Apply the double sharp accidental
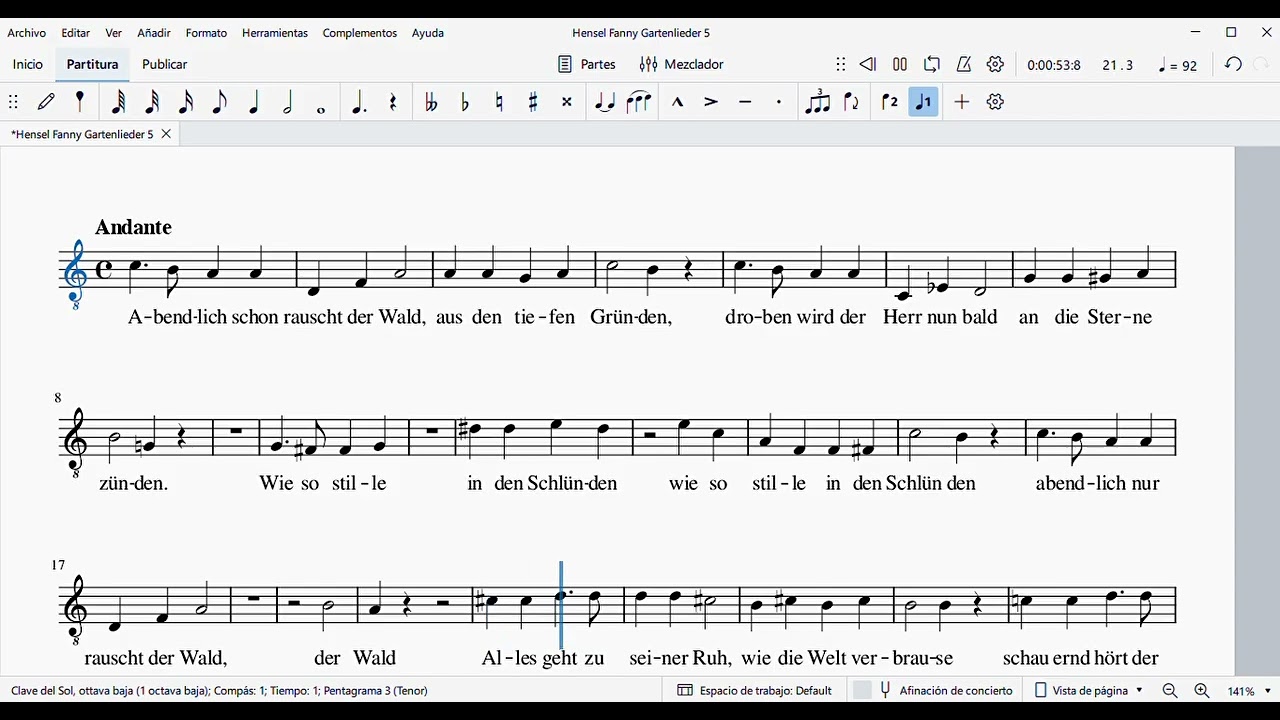1280x720 pixels. click(x=567, y=101)
